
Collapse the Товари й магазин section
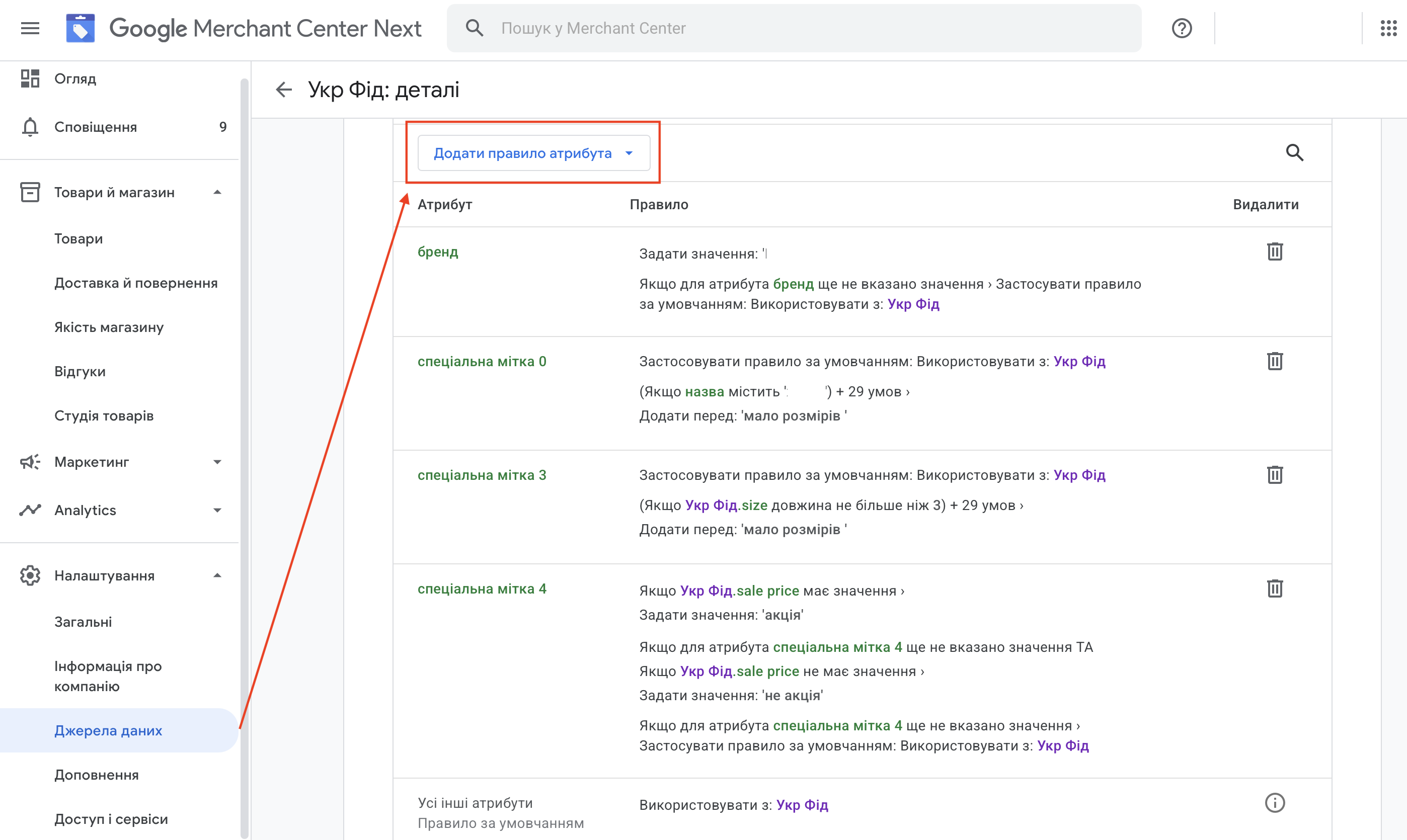coord(217,193)
